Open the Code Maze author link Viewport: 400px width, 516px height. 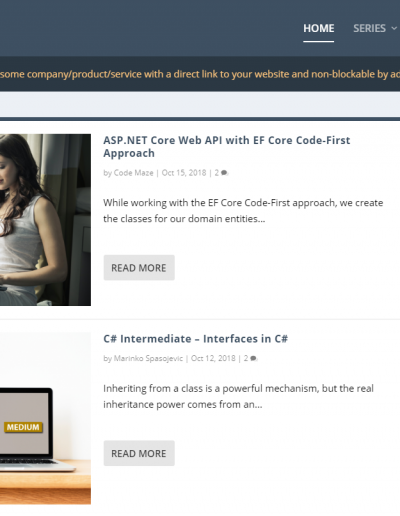point(133,173)
